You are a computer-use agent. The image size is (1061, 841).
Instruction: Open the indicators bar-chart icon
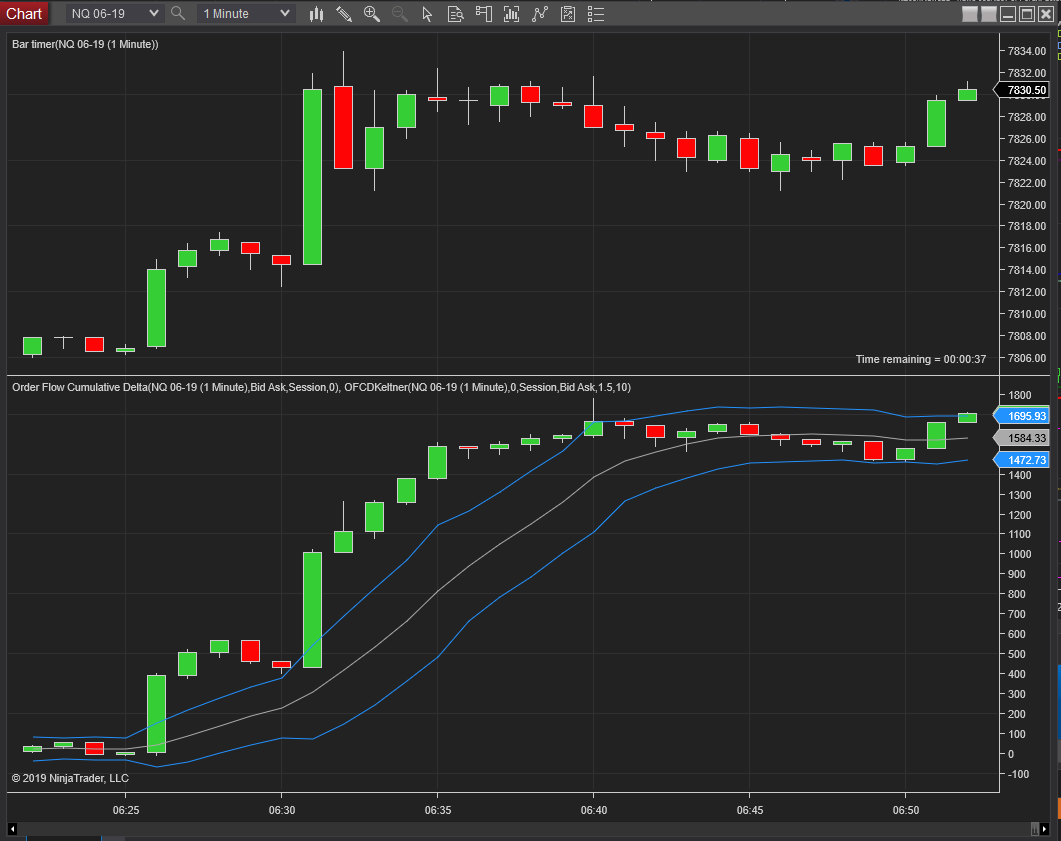(x=512, y=14)
